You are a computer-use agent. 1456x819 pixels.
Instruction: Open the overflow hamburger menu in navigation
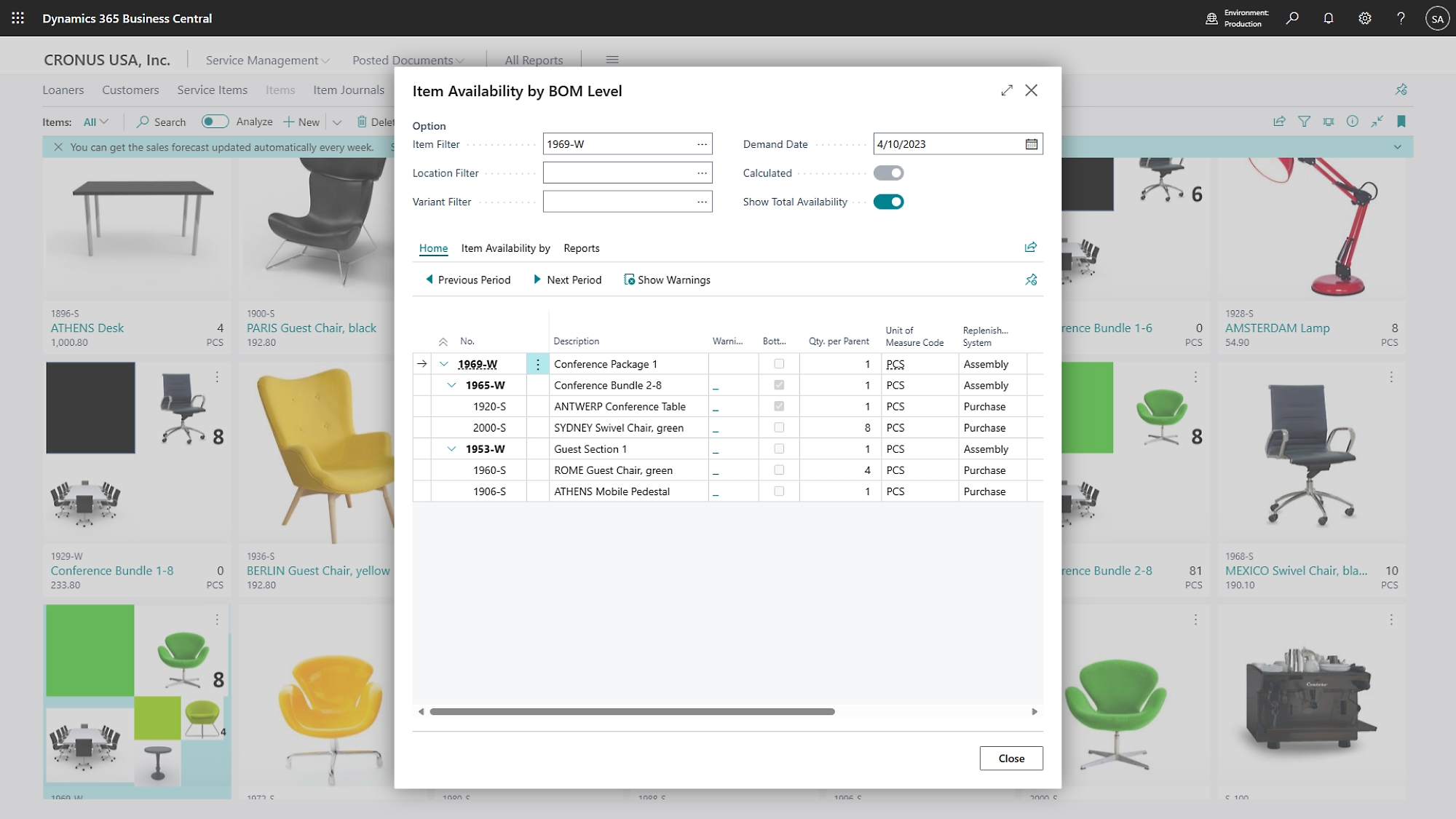pos(612,60)
